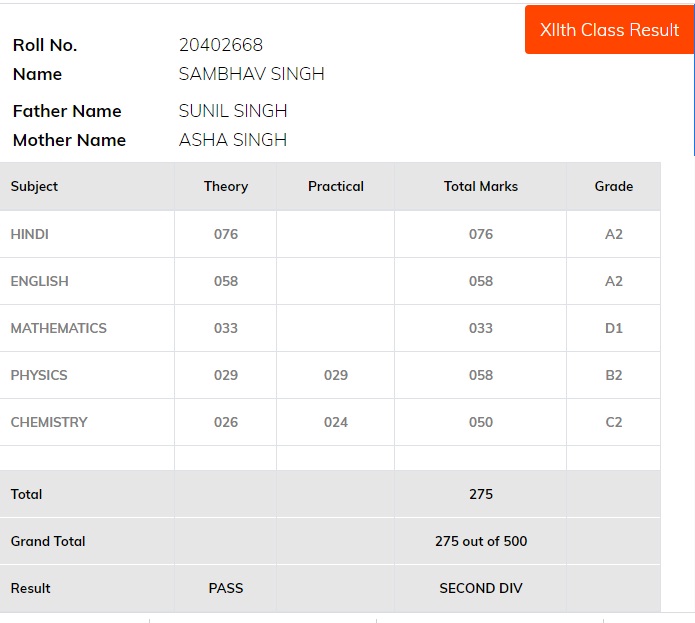Viewport: 695px width, 623px height.
Task: Click PHYSICS theory marks 029
Action: coord(226,375)
